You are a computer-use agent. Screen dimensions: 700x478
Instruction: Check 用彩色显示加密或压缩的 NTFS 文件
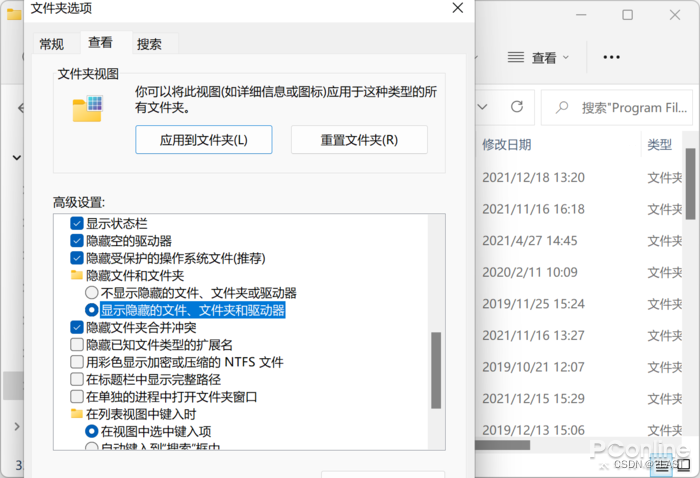(77, 362)
